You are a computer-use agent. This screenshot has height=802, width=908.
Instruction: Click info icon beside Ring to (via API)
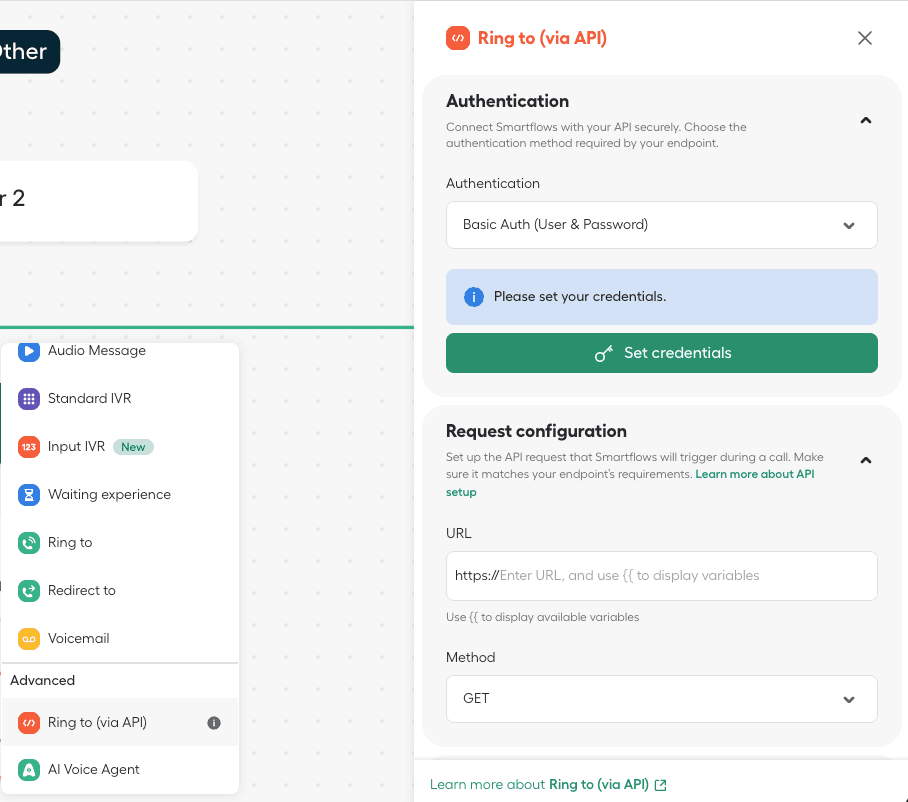pos(214,723)
